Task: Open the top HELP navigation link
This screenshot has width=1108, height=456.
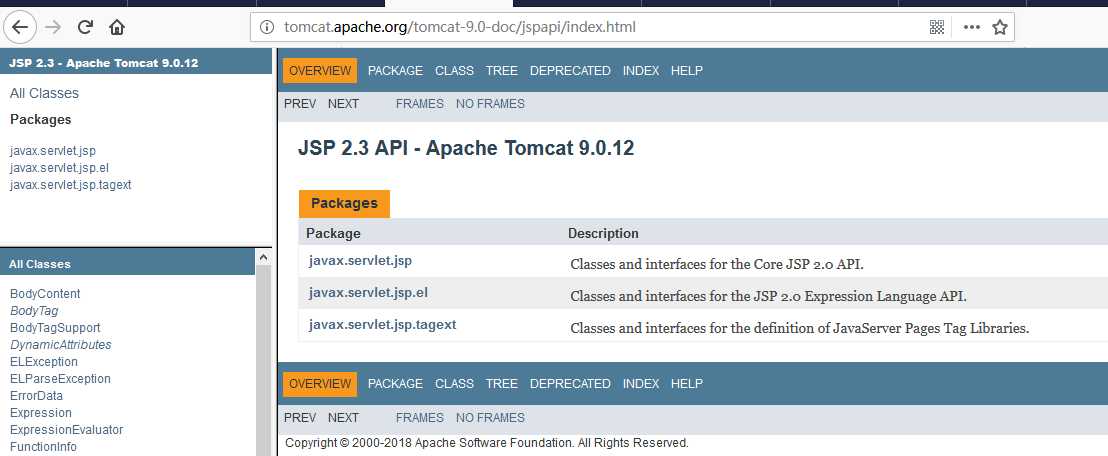Action: pos(687,71)
